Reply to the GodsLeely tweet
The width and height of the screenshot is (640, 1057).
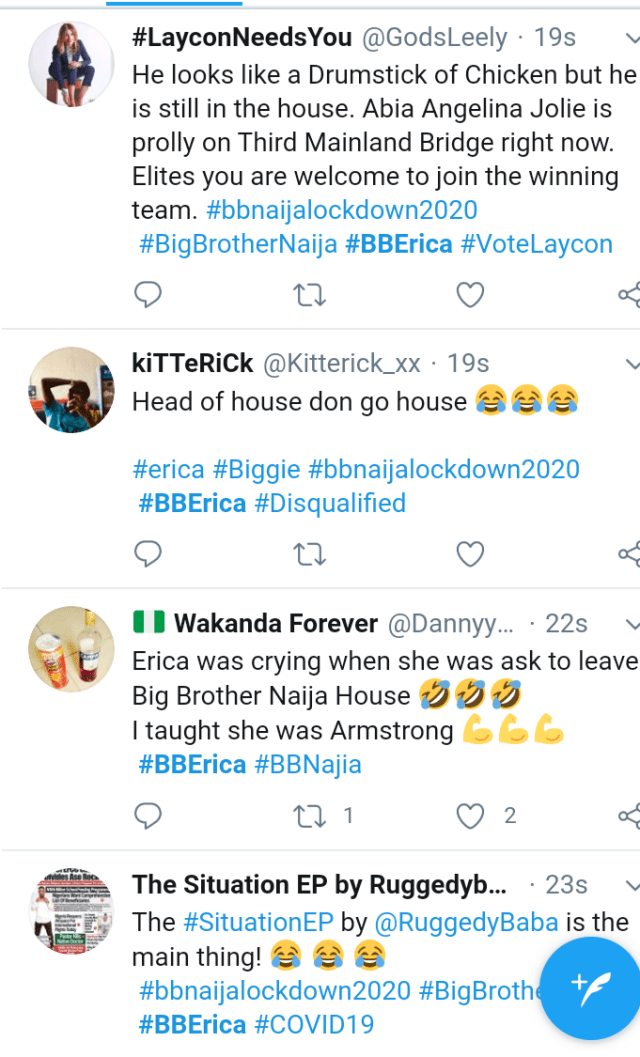click(x=148, y=295)
